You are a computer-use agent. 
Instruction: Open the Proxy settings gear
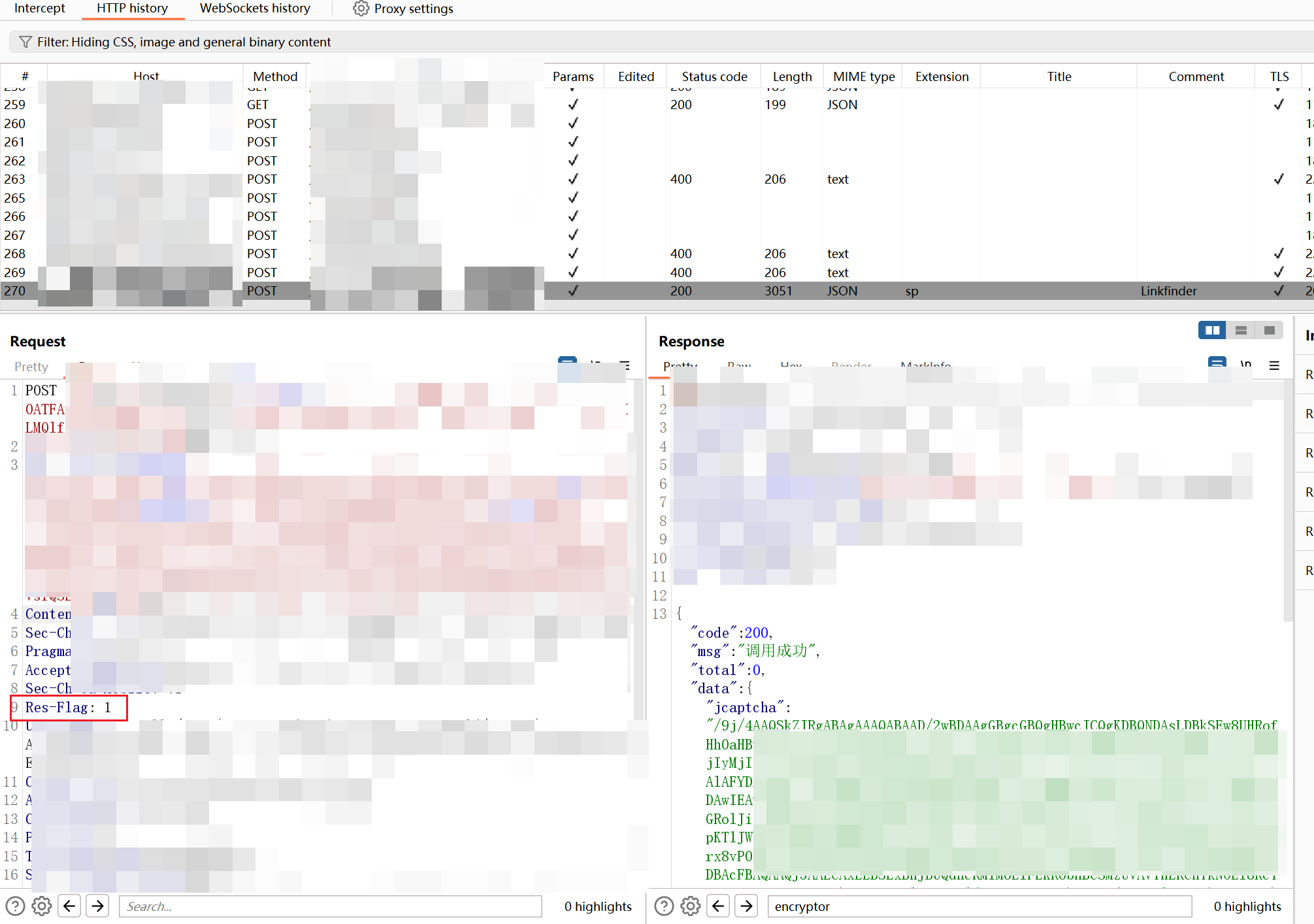[x=361, y=8]
